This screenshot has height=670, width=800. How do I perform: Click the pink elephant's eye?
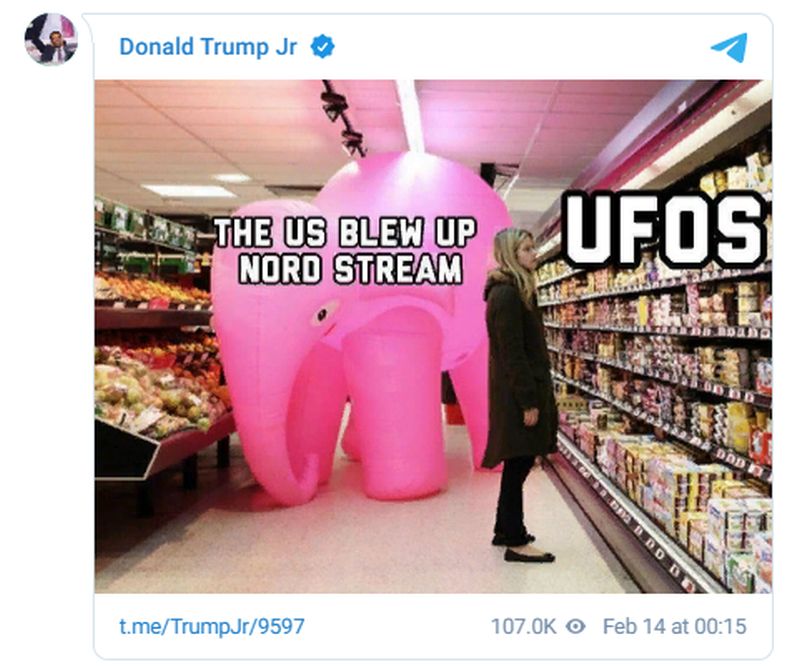[322, 315]
